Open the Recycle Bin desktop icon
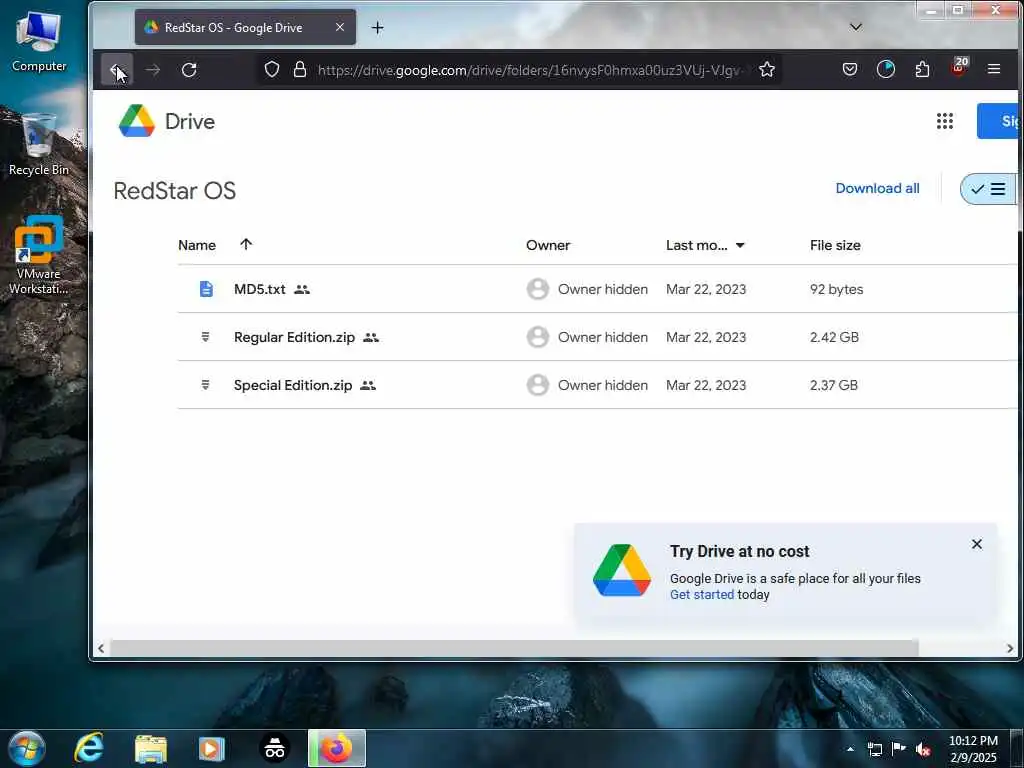1024x768 pixels. pos(39,145)
